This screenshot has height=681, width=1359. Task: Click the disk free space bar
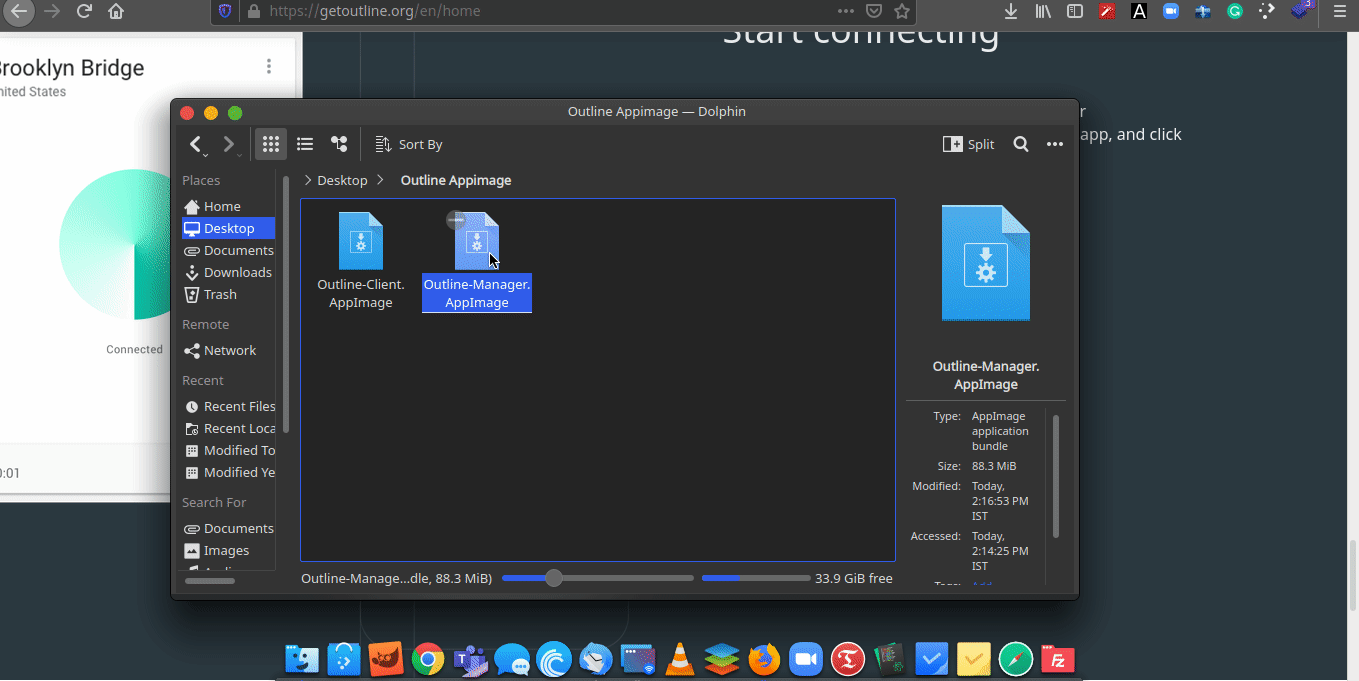[756, 578]
